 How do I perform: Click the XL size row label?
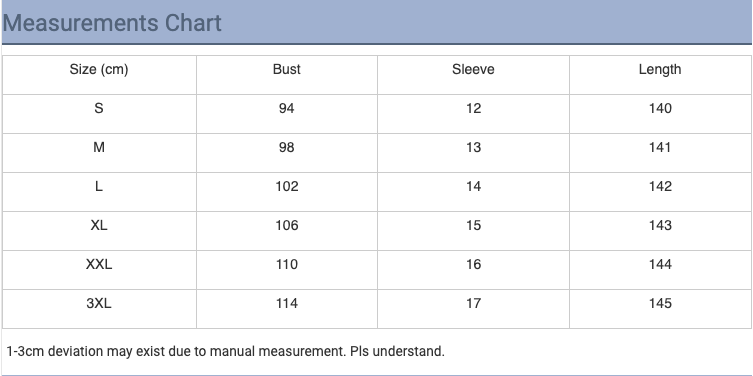99,225
